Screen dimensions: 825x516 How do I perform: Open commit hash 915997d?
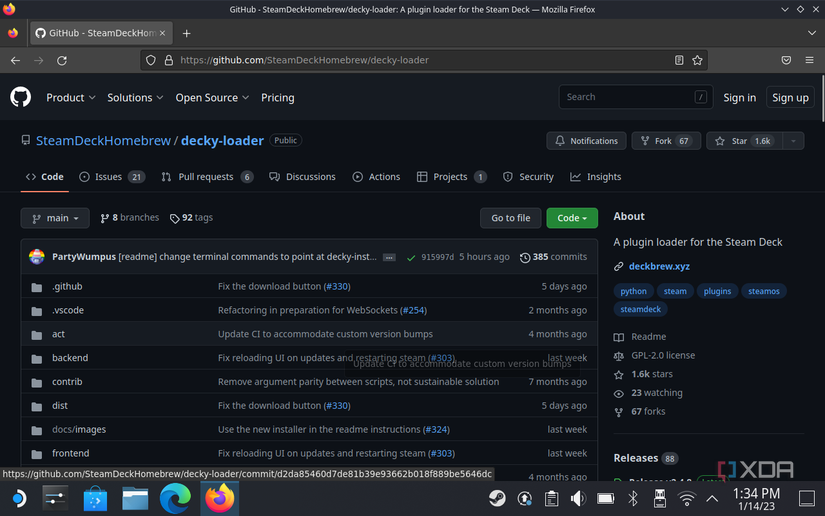(437, 257)
